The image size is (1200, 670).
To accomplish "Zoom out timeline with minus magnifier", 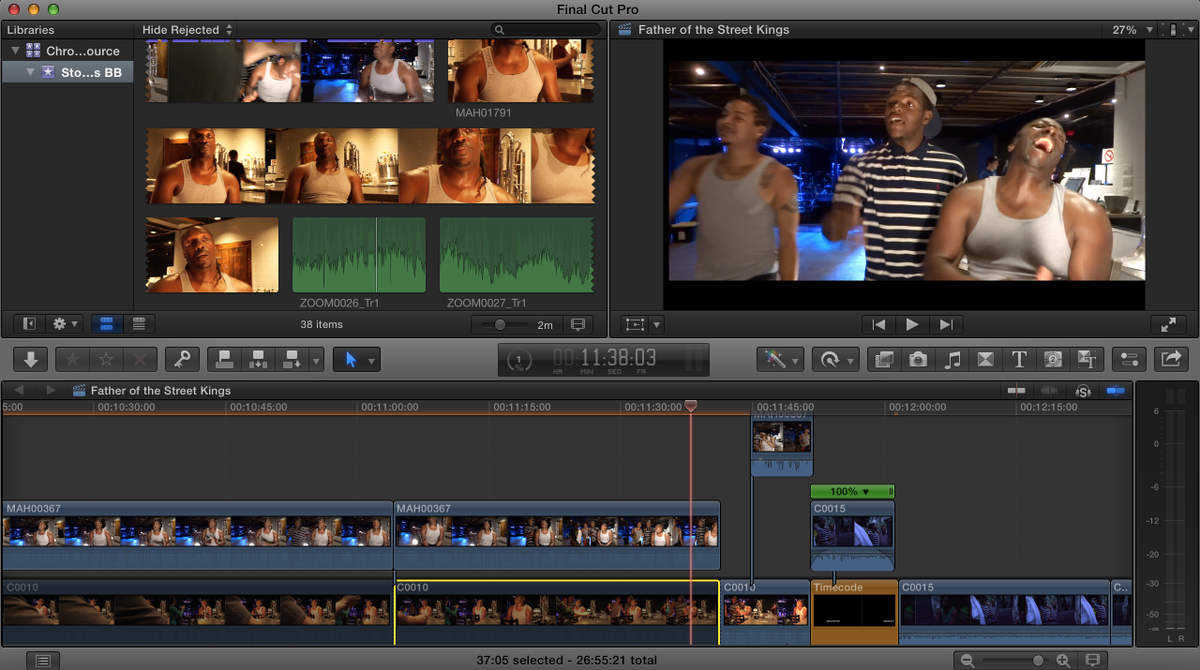I will click(x=968, y=661).
